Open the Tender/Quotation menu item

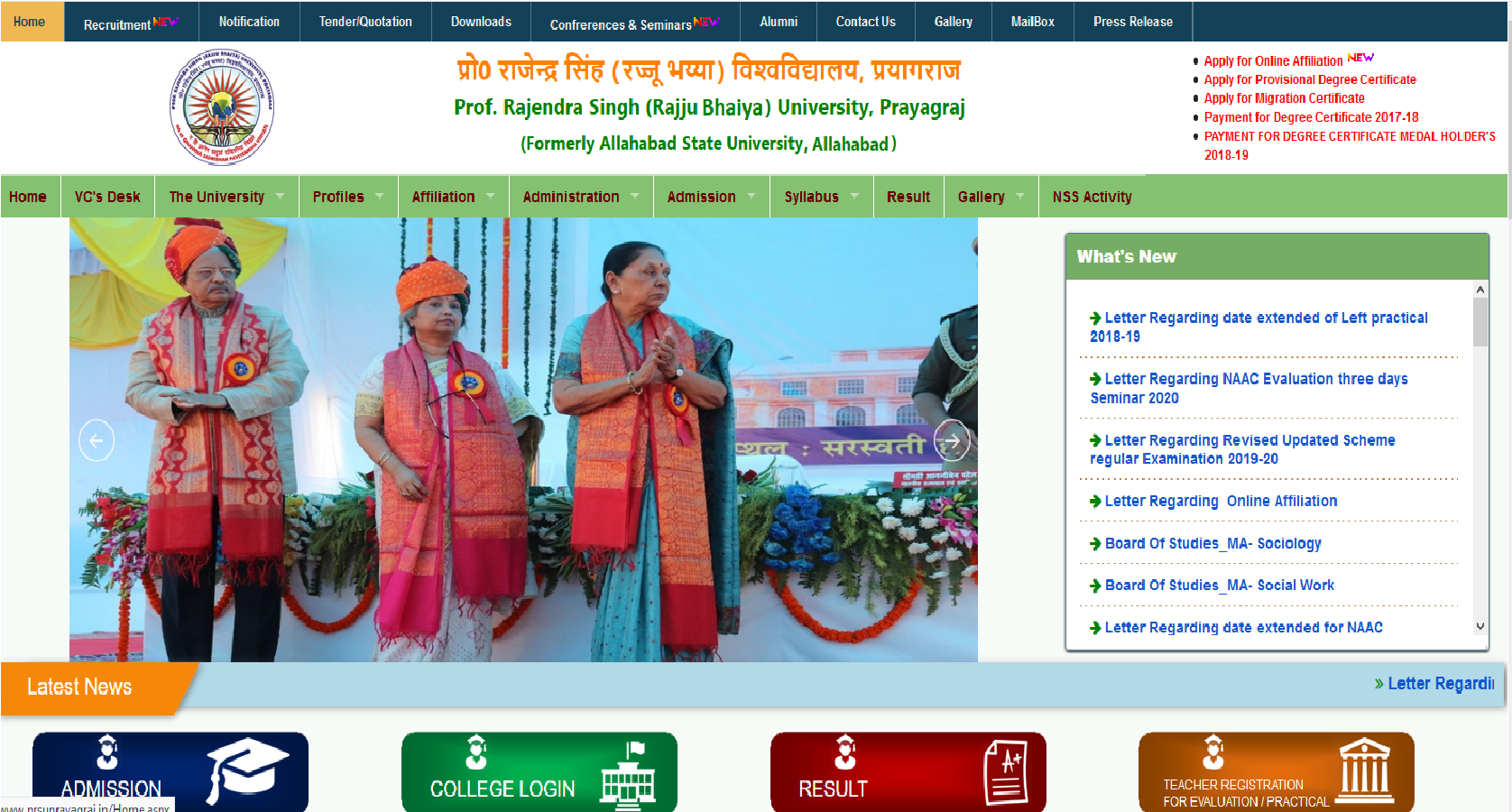[x=365, y=22]
